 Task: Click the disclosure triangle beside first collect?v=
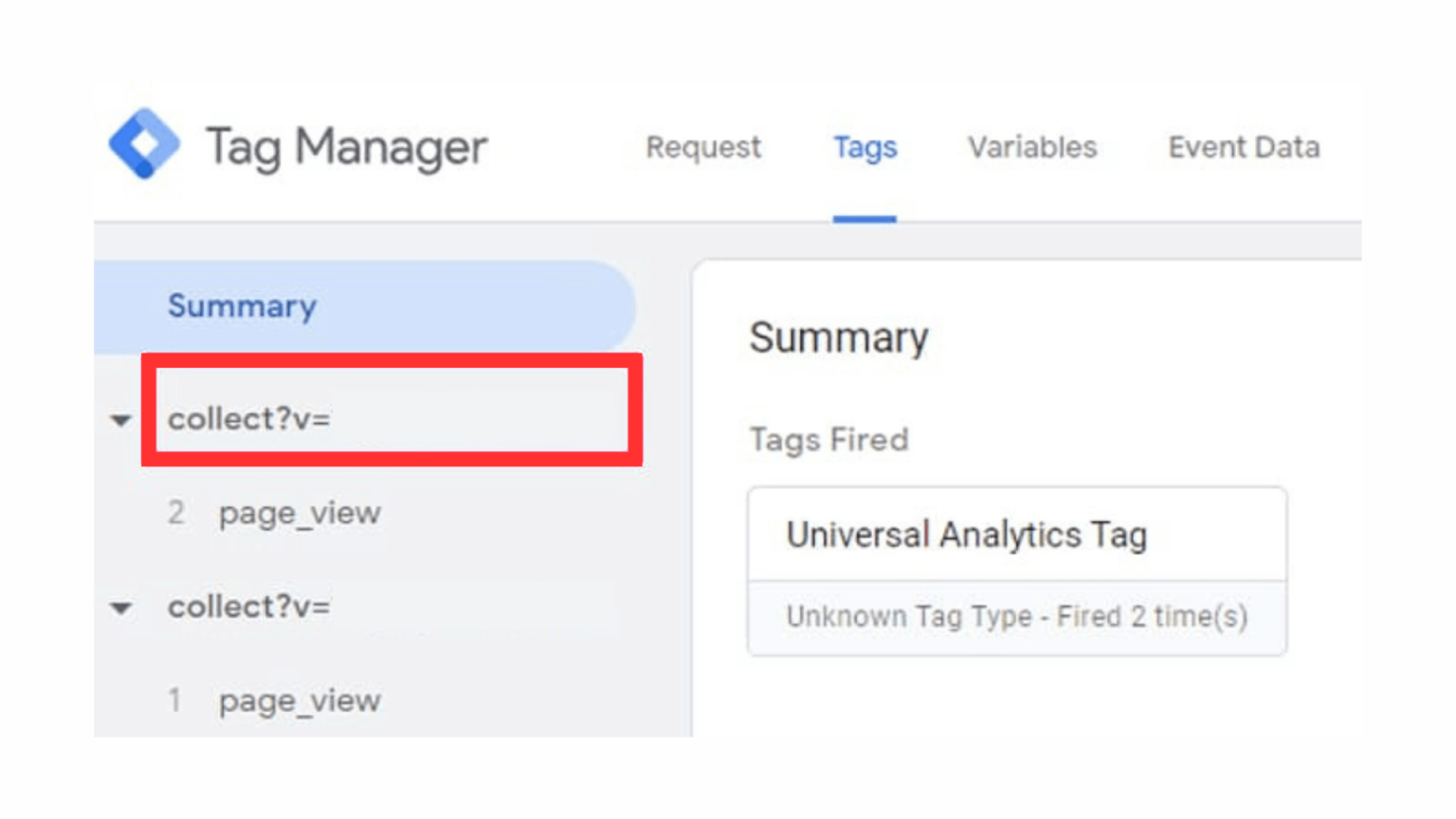[x=118, y=421]
